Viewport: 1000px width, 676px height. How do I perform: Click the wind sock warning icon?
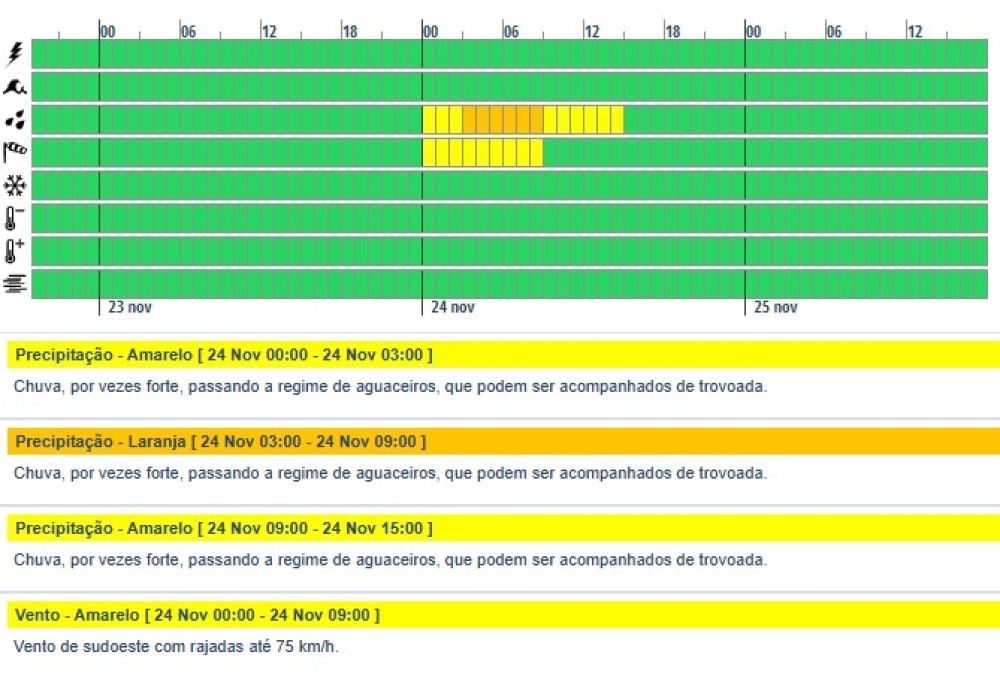point(15,152)
